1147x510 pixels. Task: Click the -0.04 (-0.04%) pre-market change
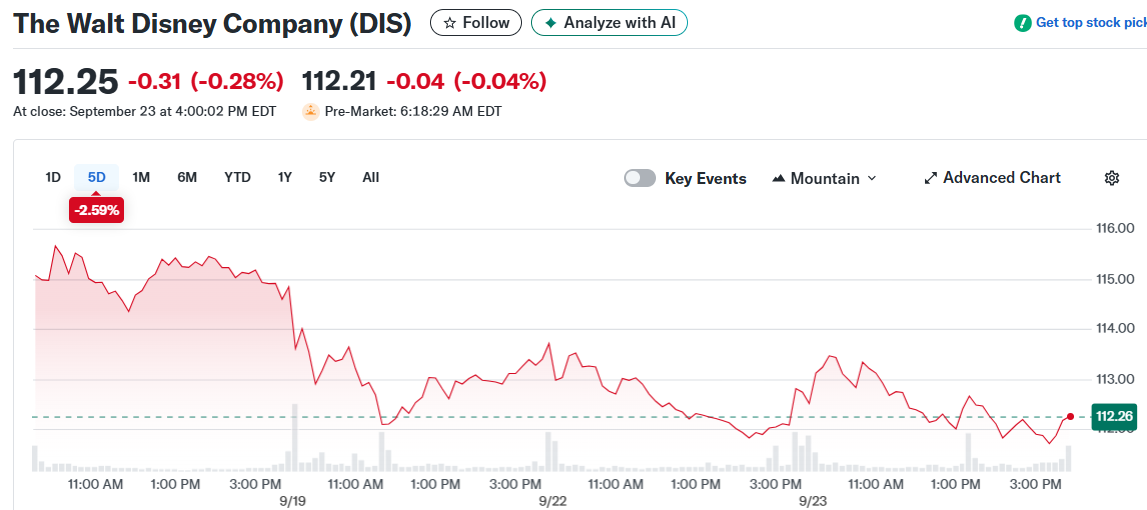point(466,81)
